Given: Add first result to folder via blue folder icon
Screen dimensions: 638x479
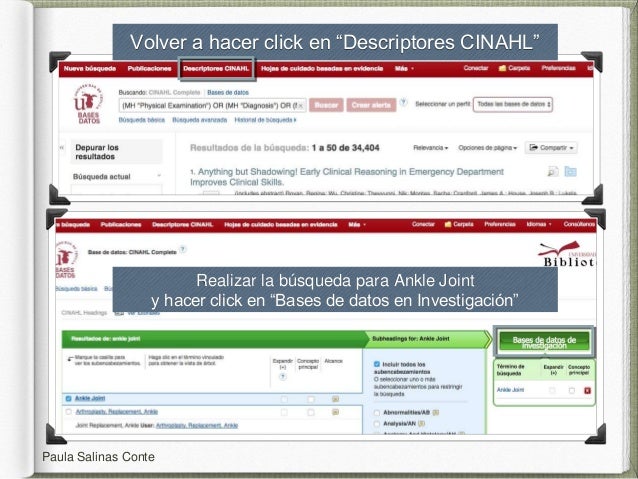Looking at the screenshot, I should 570,172.
